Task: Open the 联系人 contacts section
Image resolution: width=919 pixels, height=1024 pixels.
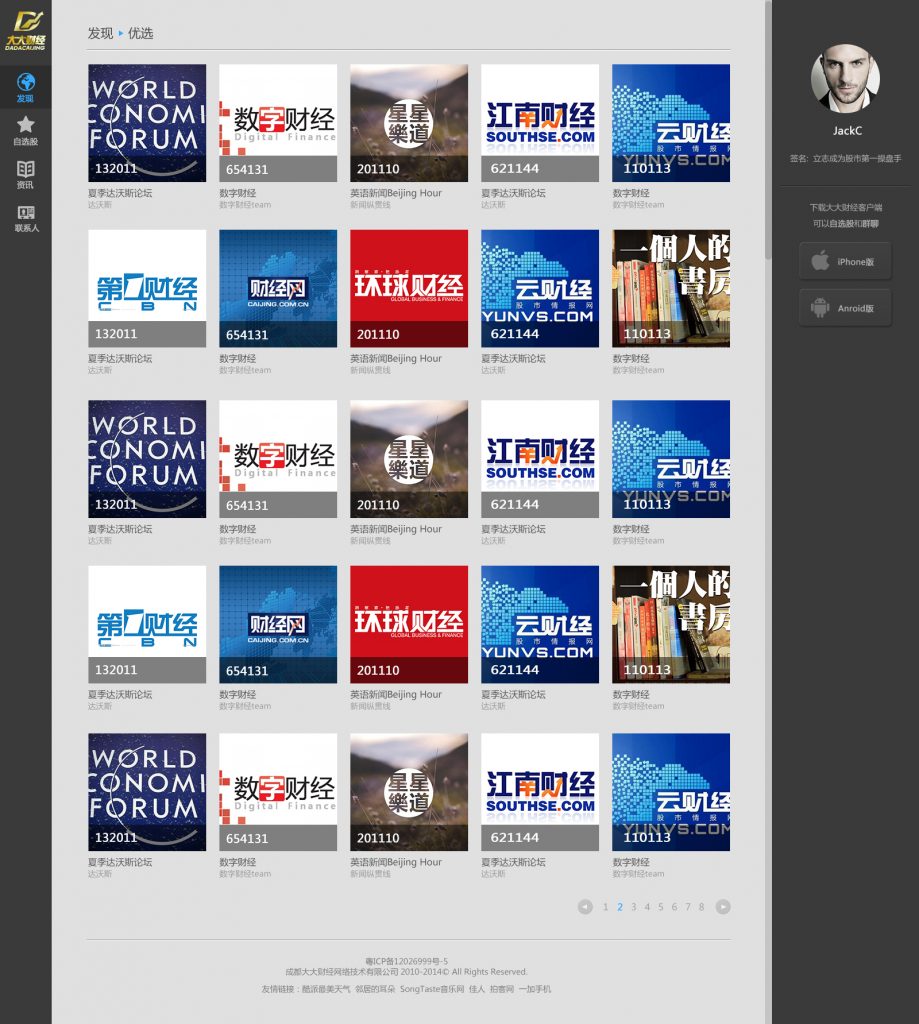Action: (x=25, y=217)
